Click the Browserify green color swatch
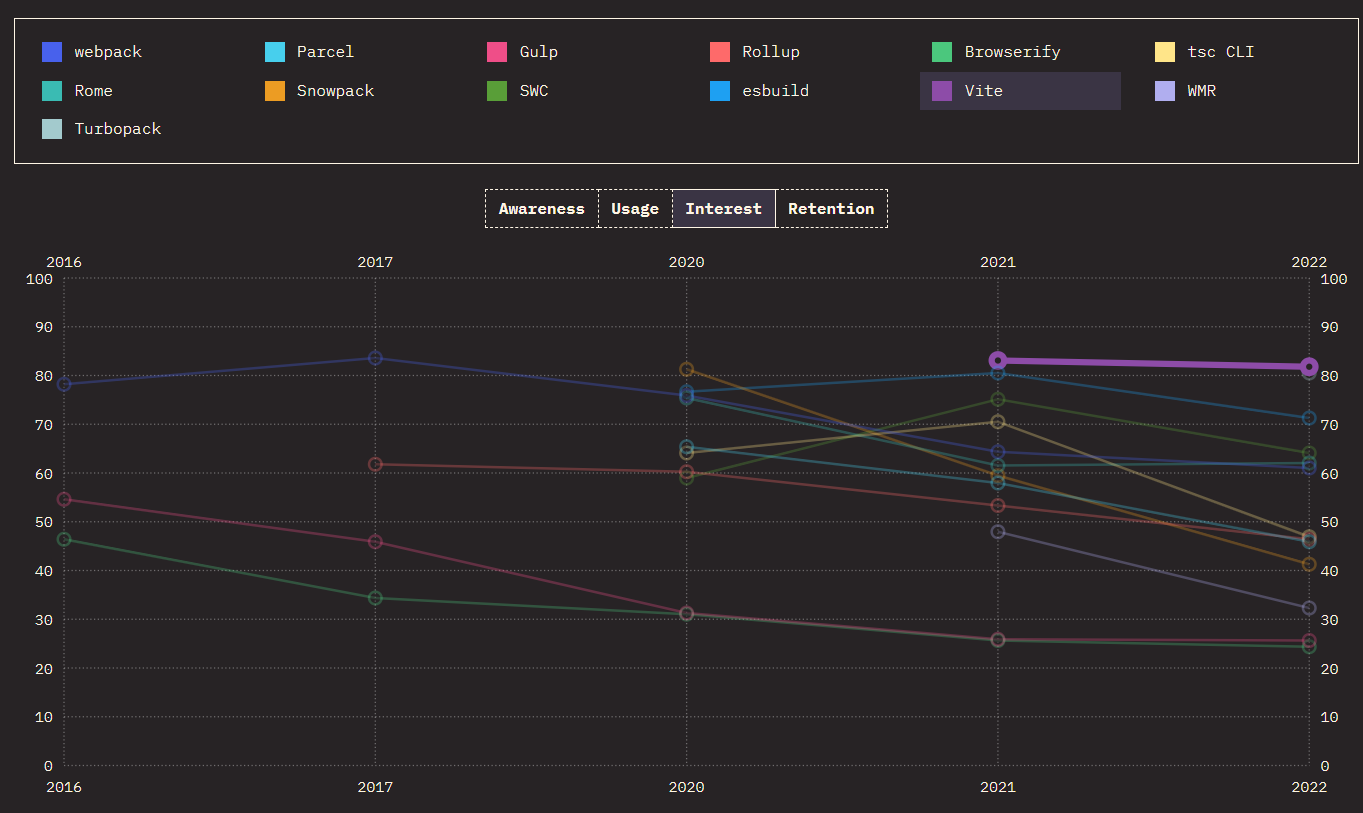The height and width of the screenshot is (813, 1363). tap(942, 52)
